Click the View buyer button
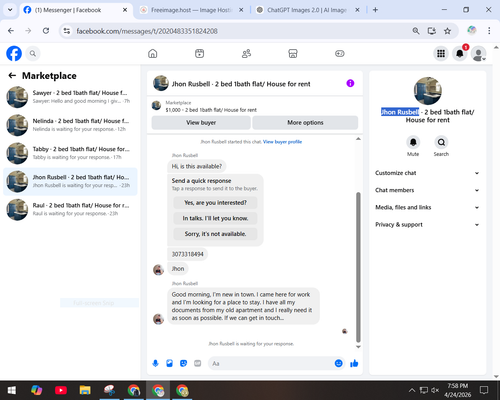The image size is (500, 400). tap(201, 122)
